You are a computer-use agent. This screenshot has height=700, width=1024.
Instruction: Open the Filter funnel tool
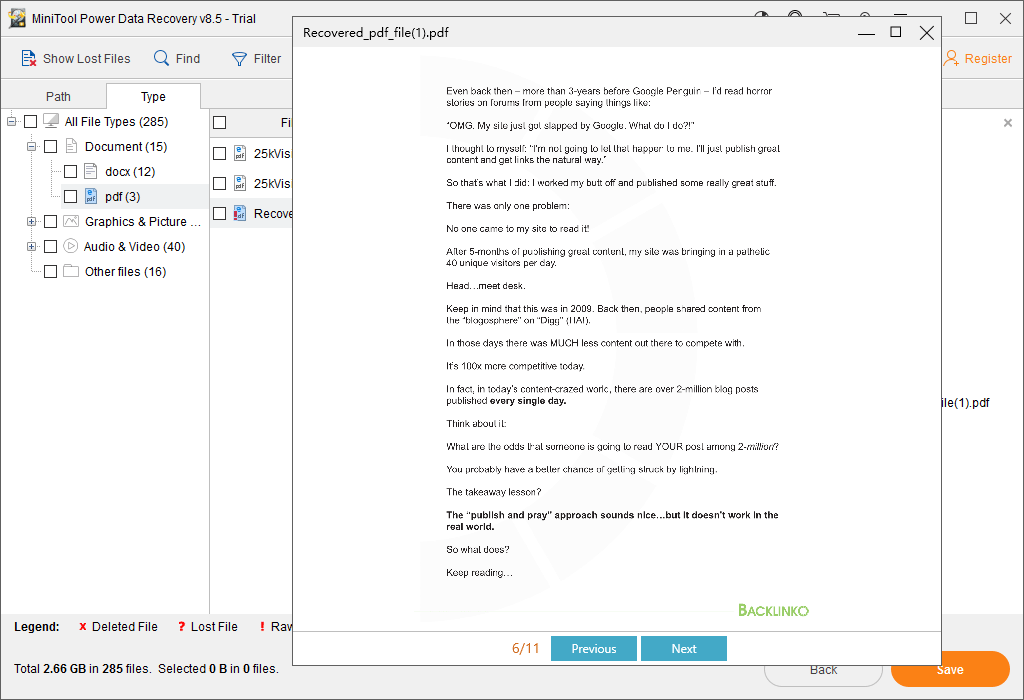[240, 59]
